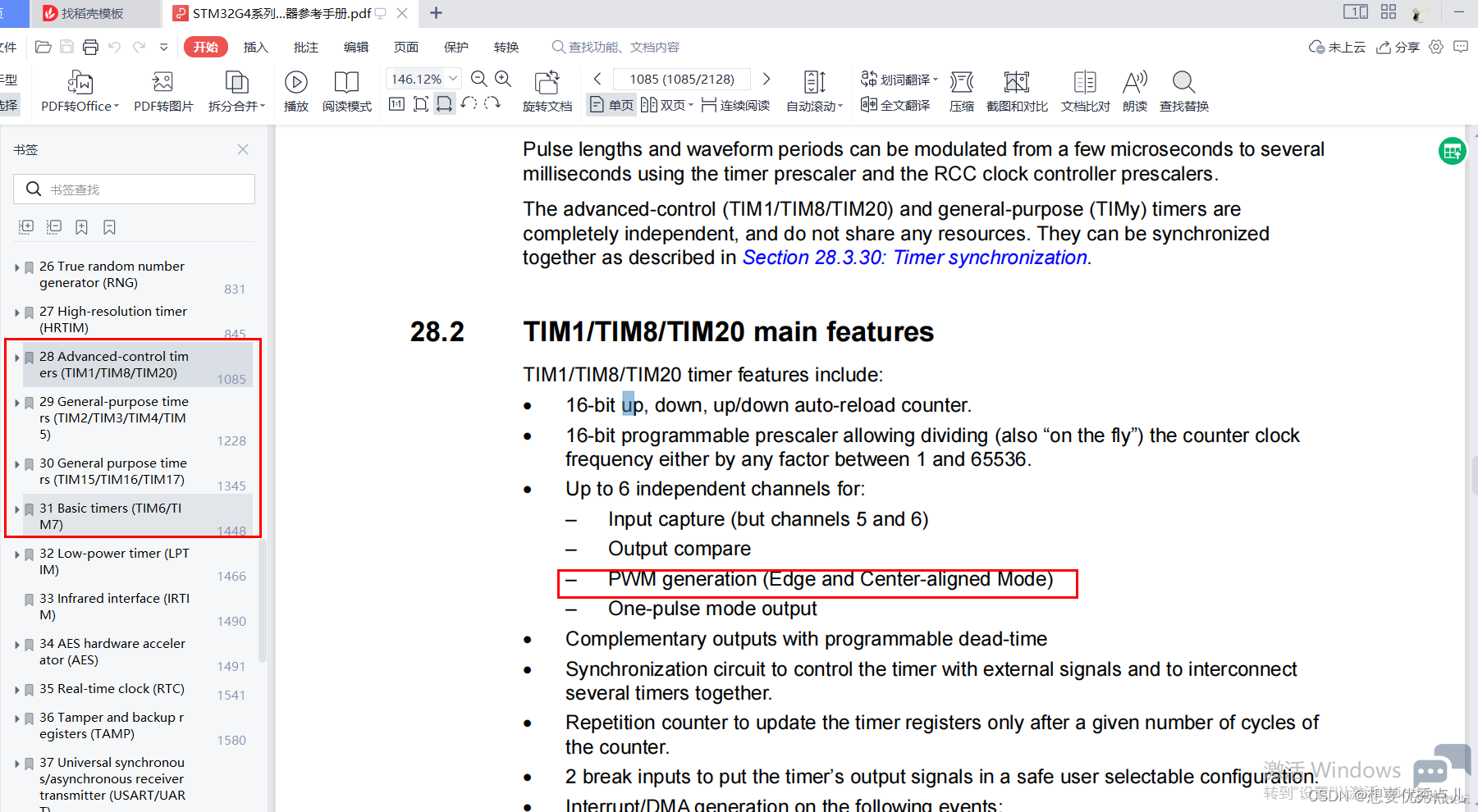Click the 查找替换 magnifier icon

[x=1183, y=83]
